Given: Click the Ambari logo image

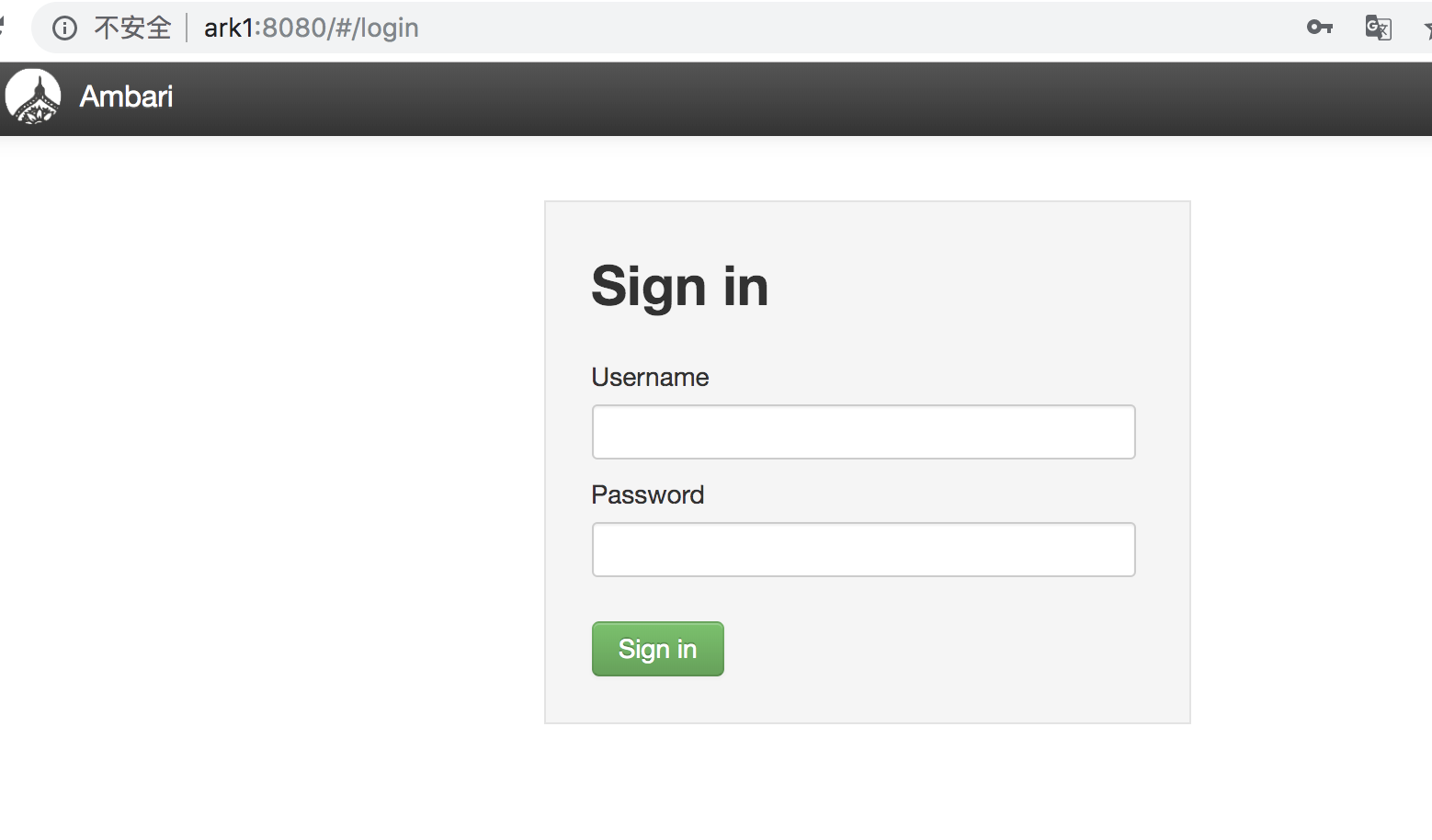Looking at the screenshot, I should (33, 96).
